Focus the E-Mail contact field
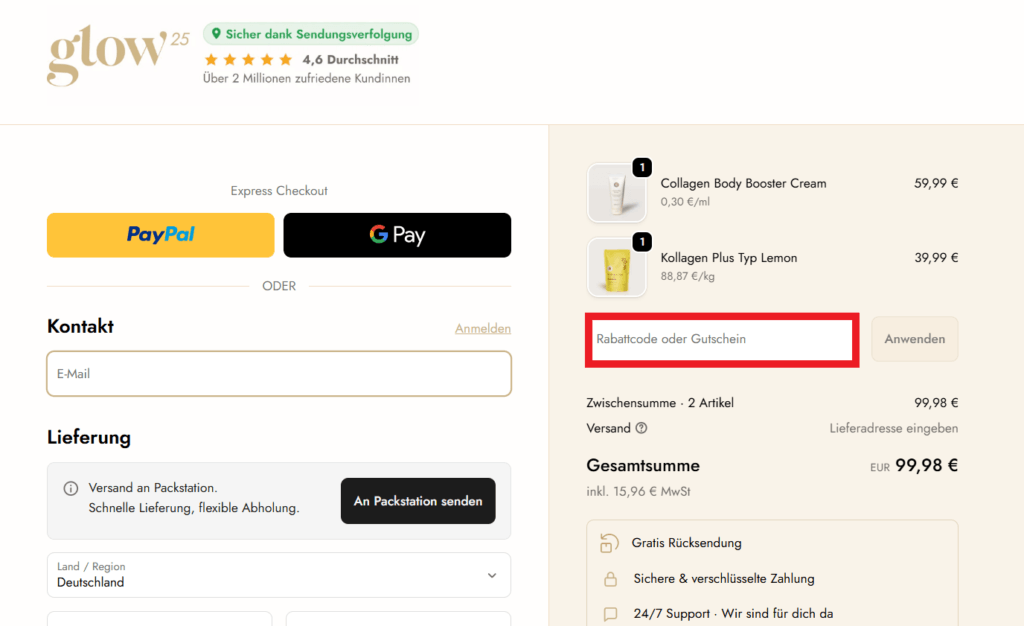1024x626 pixels. [279, 374]
